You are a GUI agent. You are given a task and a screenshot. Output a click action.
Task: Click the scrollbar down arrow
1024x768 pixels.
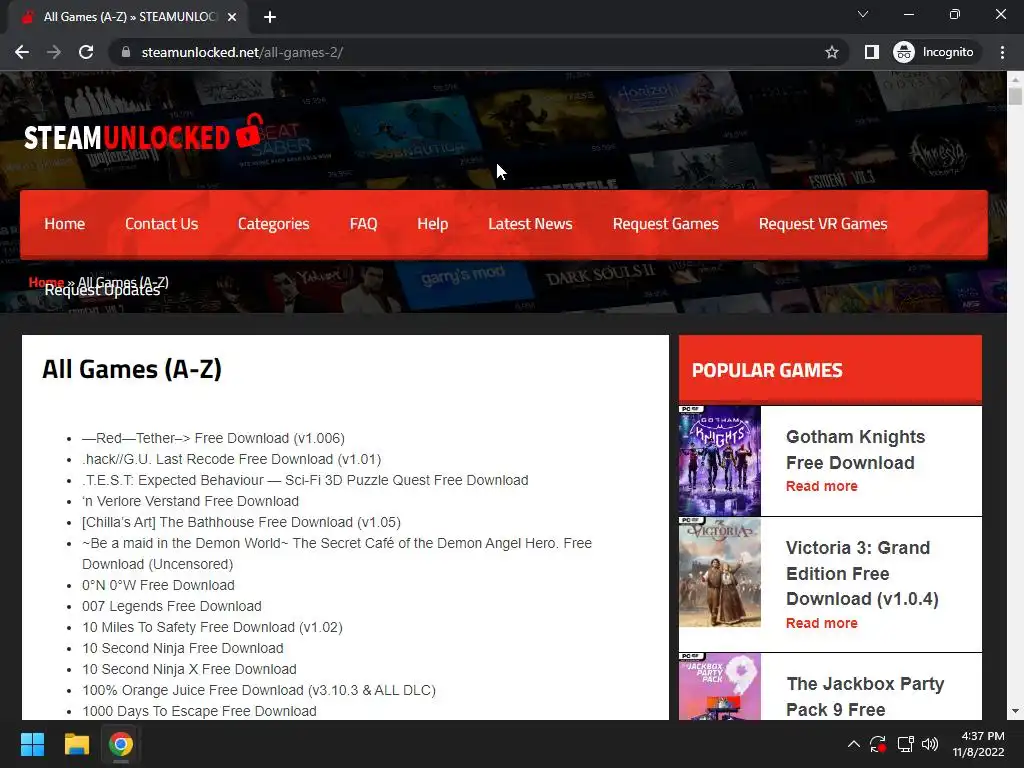(1015, 711)
